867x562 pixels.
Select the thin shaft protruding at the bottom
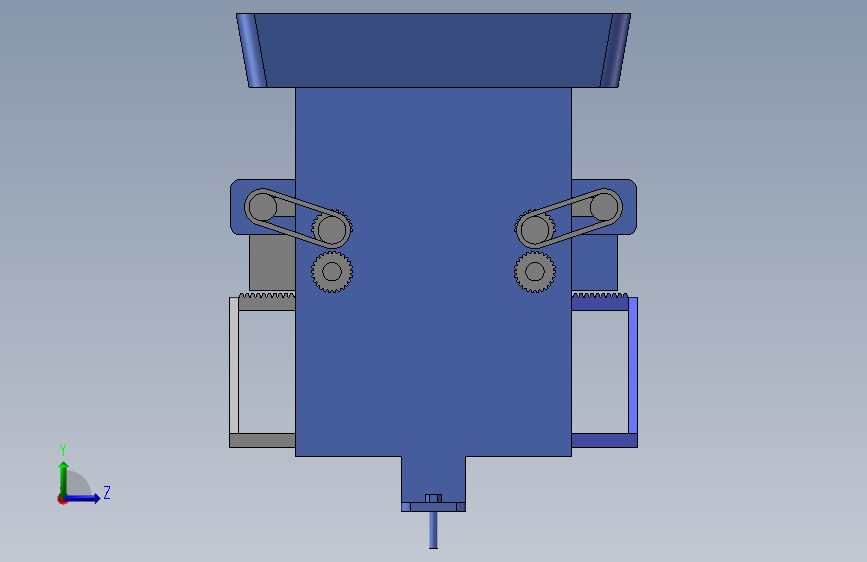point(433,530)
